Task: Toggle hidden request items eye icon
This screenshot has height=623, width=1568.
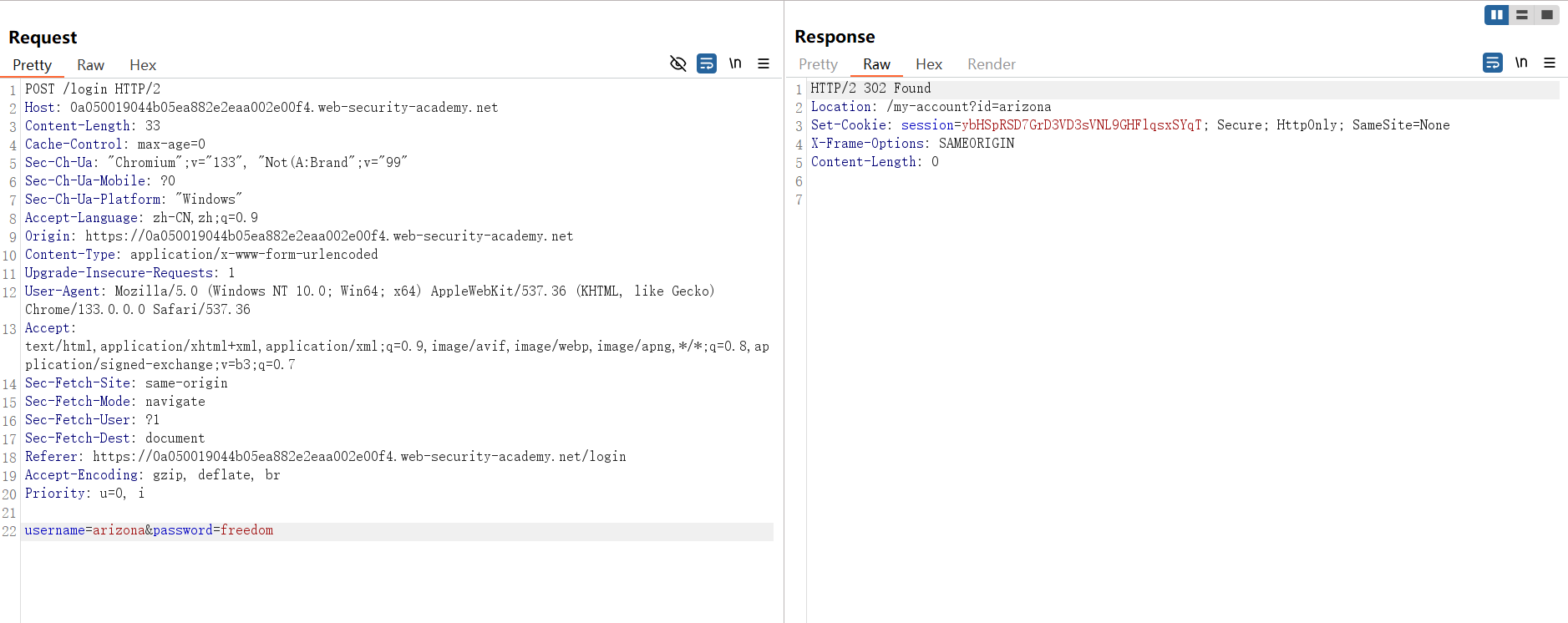Action: pos(677,63)
